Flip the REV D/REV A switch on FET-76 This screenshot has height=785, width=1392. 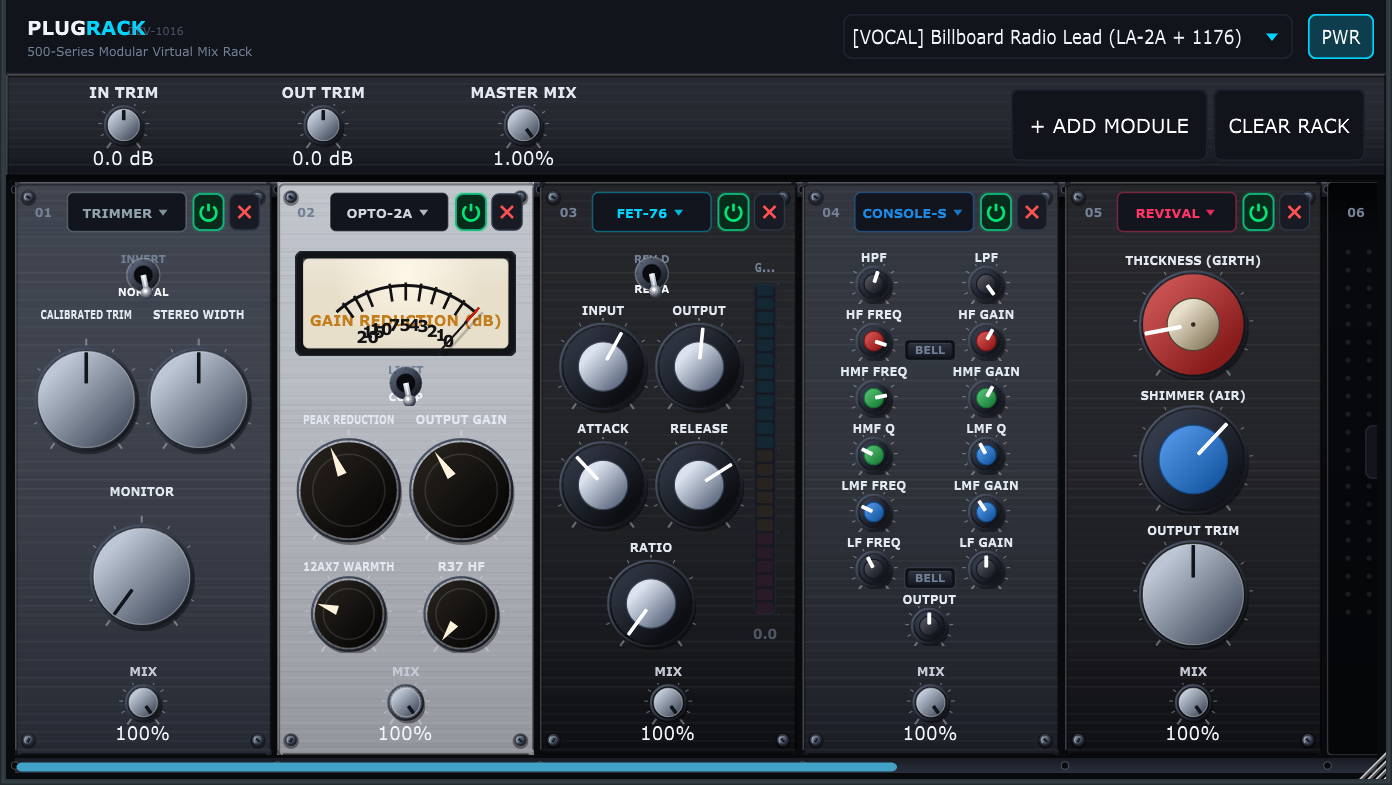coord(652,275)
